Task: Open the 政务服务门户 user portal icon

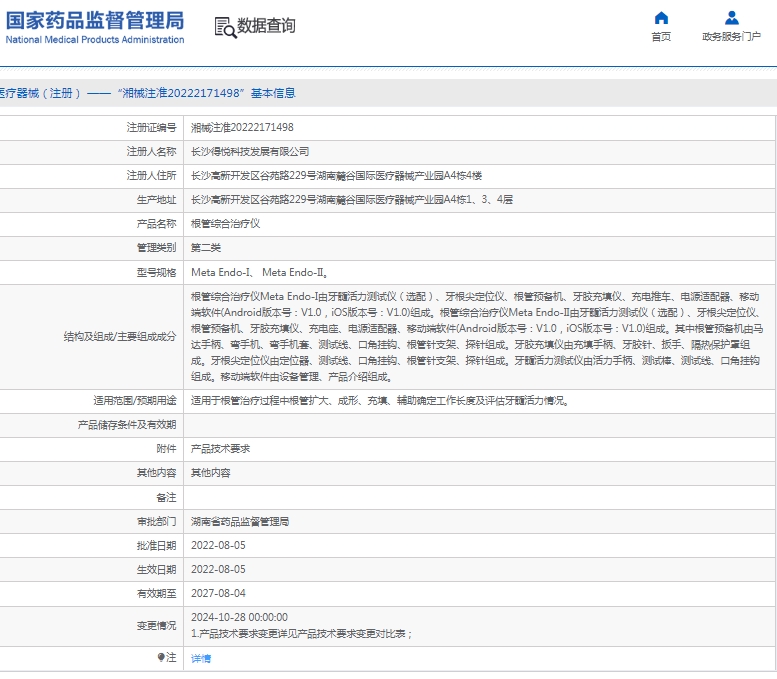Action: click(x=731, y=18)
